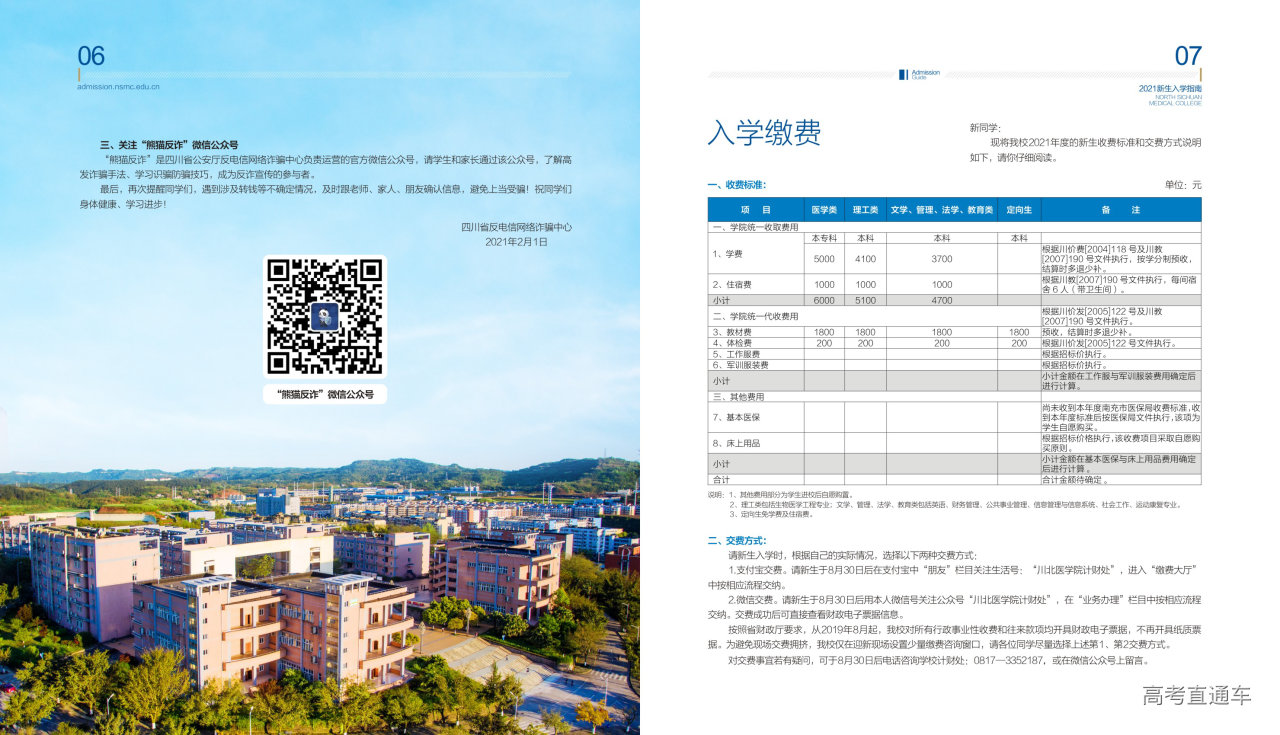The height and width of the screenshot is (735, 1280).
Task: Click the "高考直通车" watermark
Action: click(x=1197, y=695)
